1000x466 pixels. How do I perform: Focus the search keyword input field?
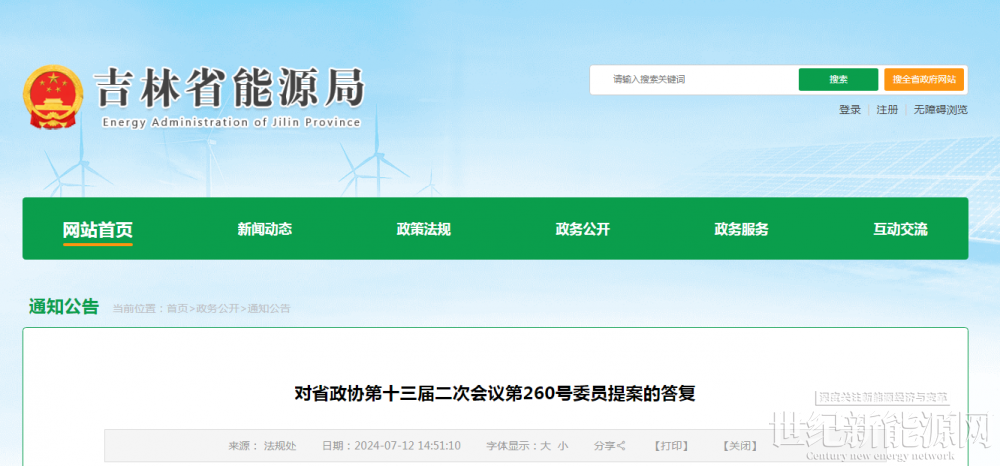coord(694,80)
